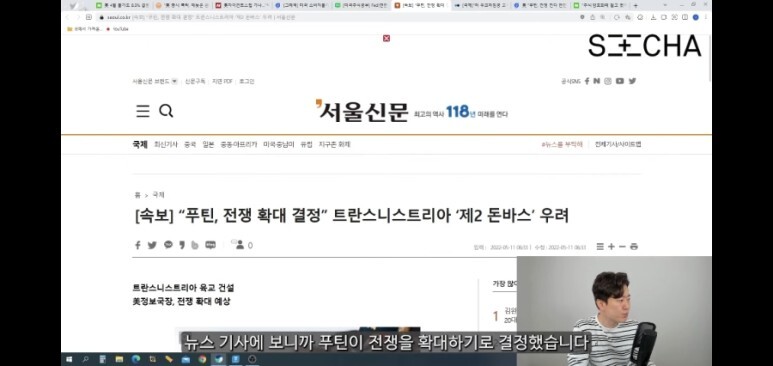
Task: Launch Microsoft Edge from taskbar
Action: (x=136, y=359)
